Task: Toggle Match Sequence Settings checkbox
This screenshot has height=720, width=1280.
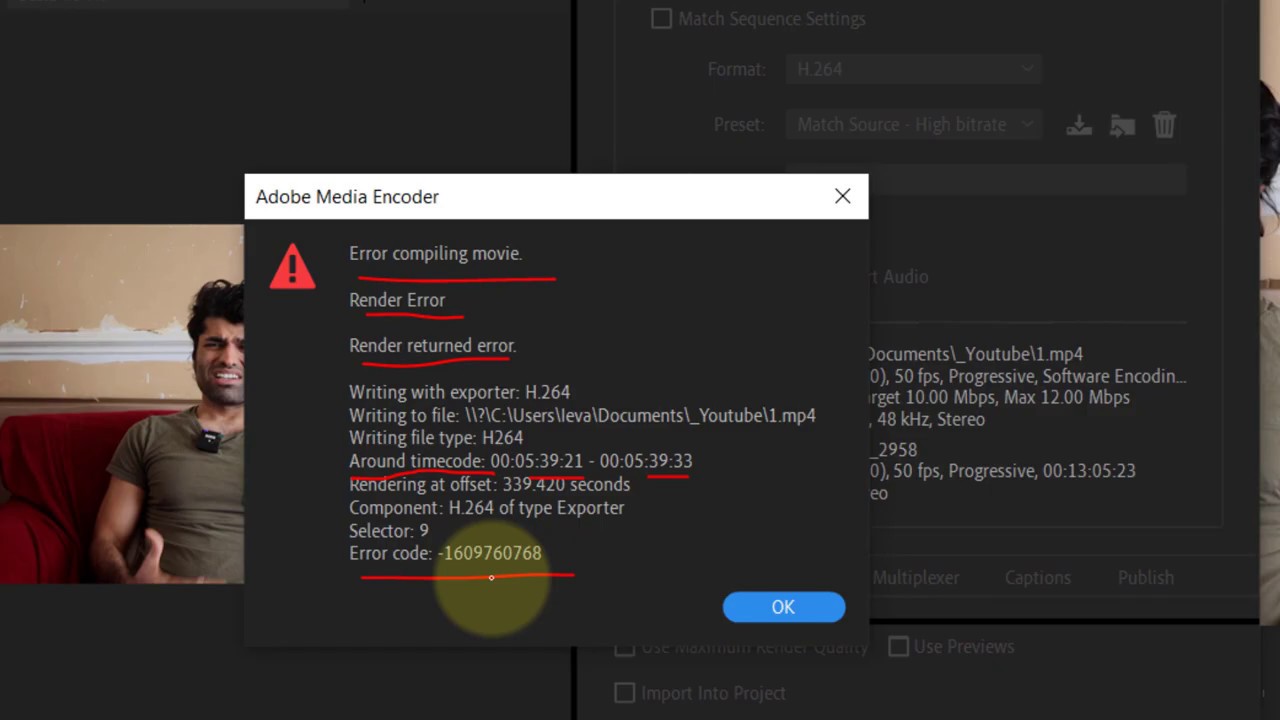Action: 661,18
